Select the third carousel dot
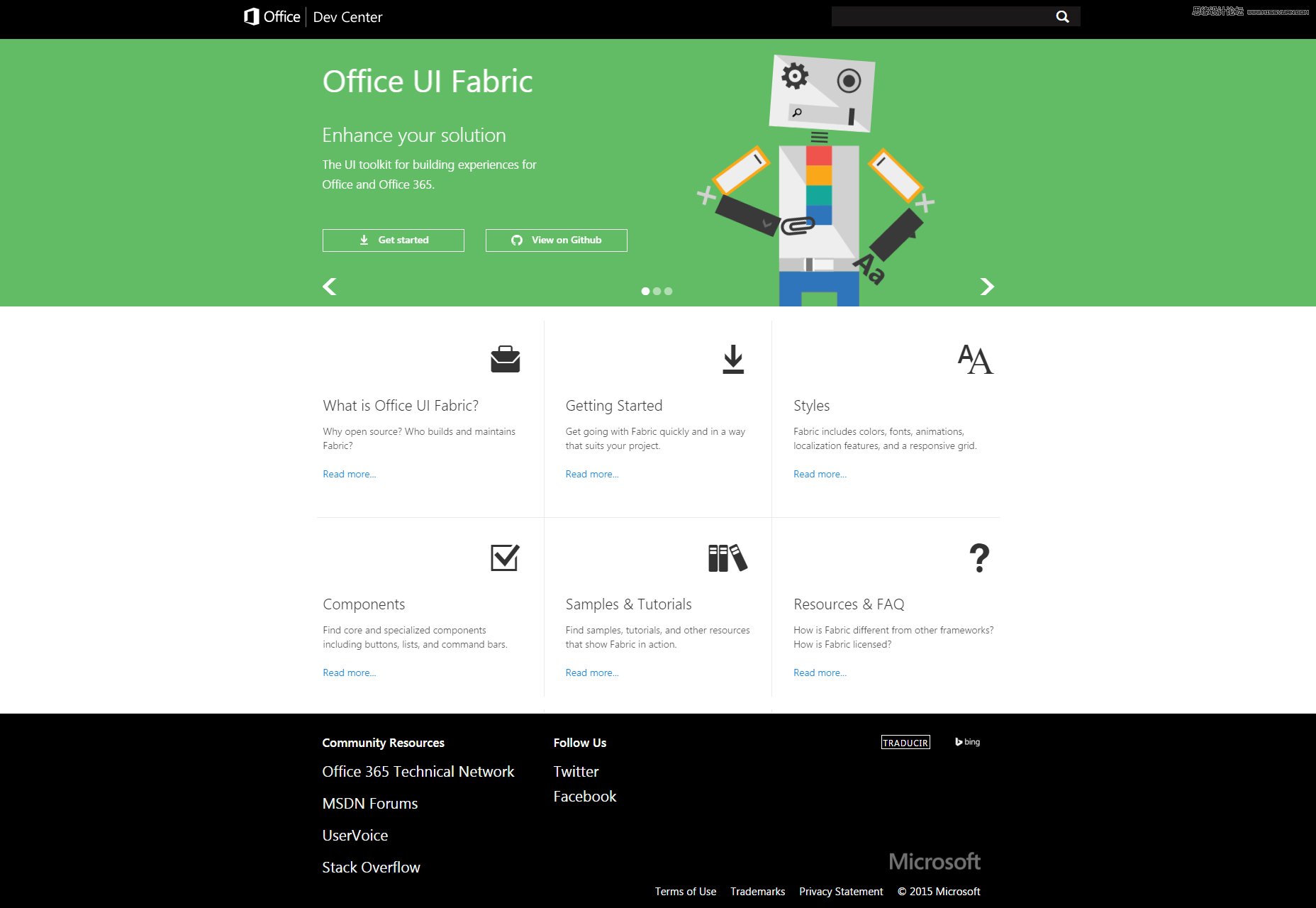1316x908 pixels. 668,291
